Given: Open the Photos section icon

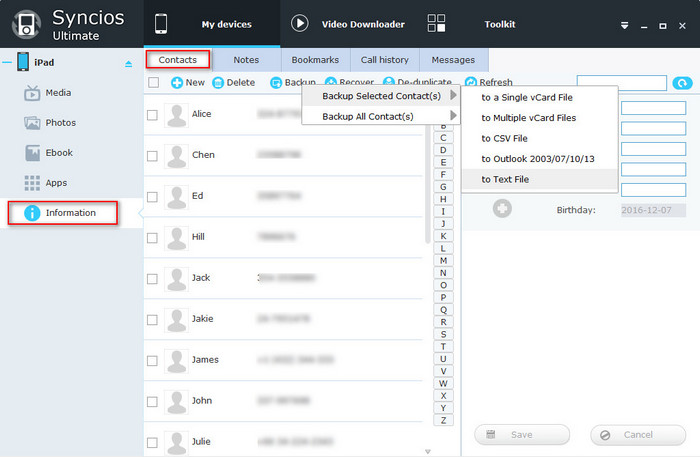Looking at the screenshot, I should point(32,123).
